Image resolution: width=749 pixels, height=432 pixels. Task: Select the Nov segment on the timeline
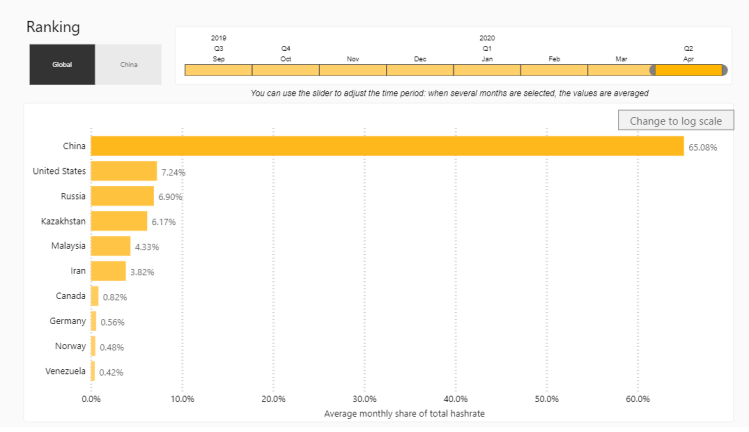352,70
